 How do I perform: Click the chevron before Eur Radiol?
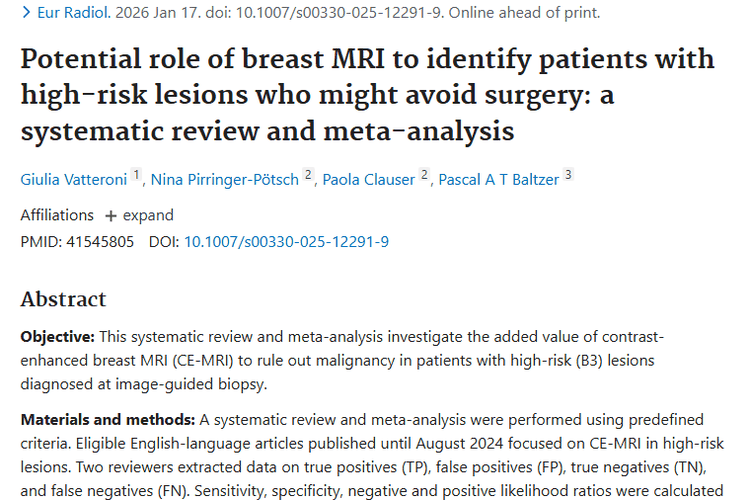26,14
